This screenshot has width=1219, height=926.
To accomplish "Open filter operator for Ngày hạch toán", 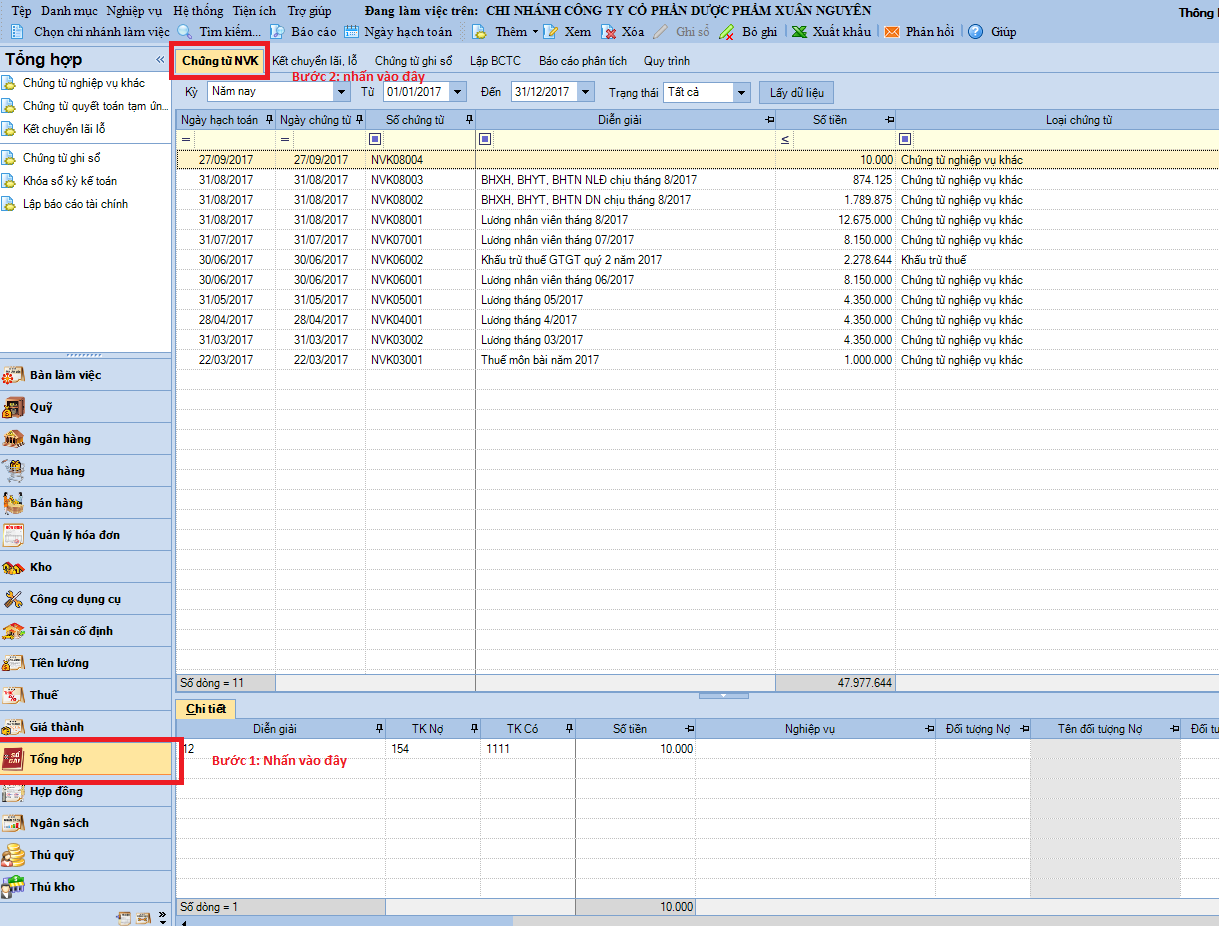I will coord(185,139).
